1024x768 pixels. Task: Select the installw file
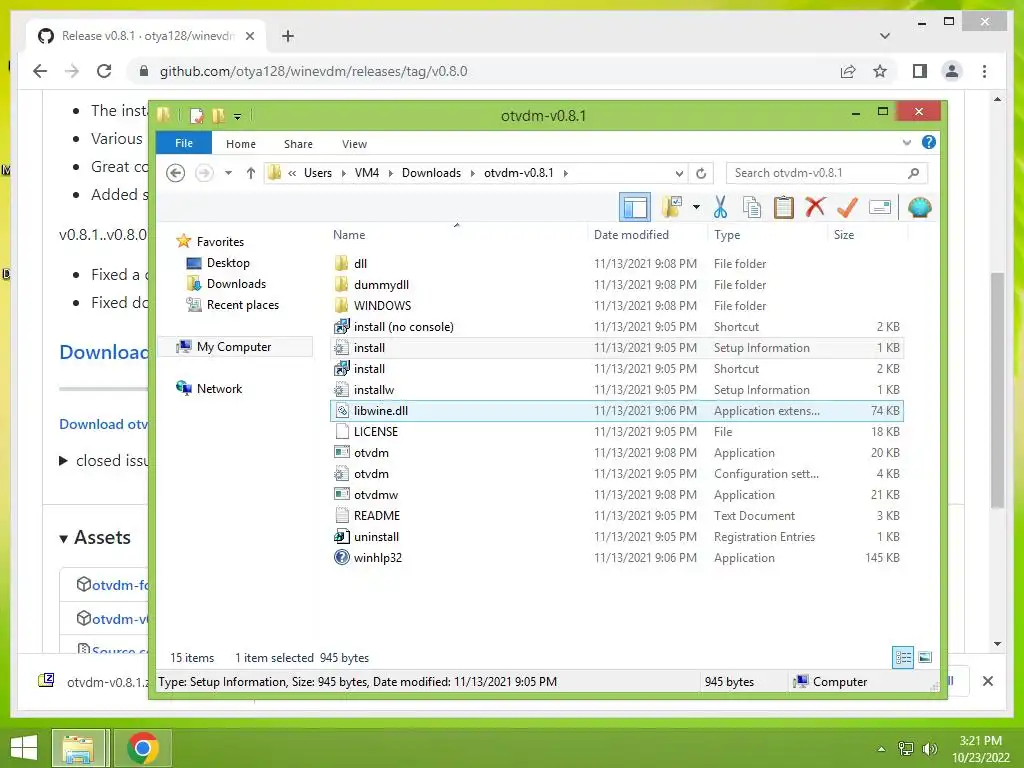pyautogui.click(x=617, y=390)
